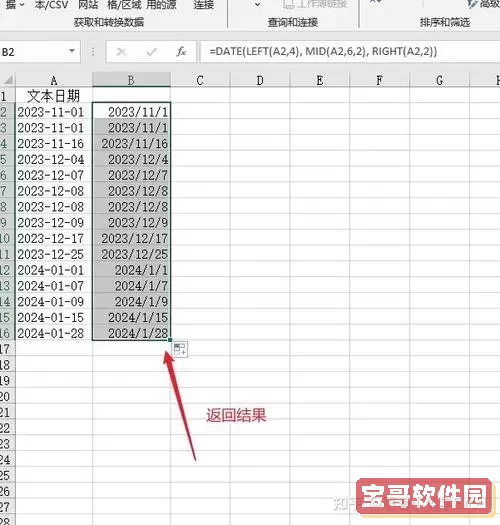Open the Auto Fill Options icon below column B

click(x=180, y=349)
